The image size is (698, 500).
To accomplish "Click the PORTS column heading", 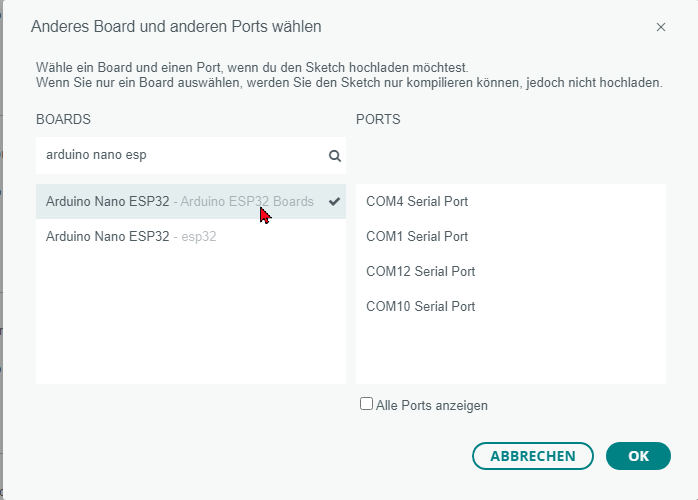I will 378,119.
